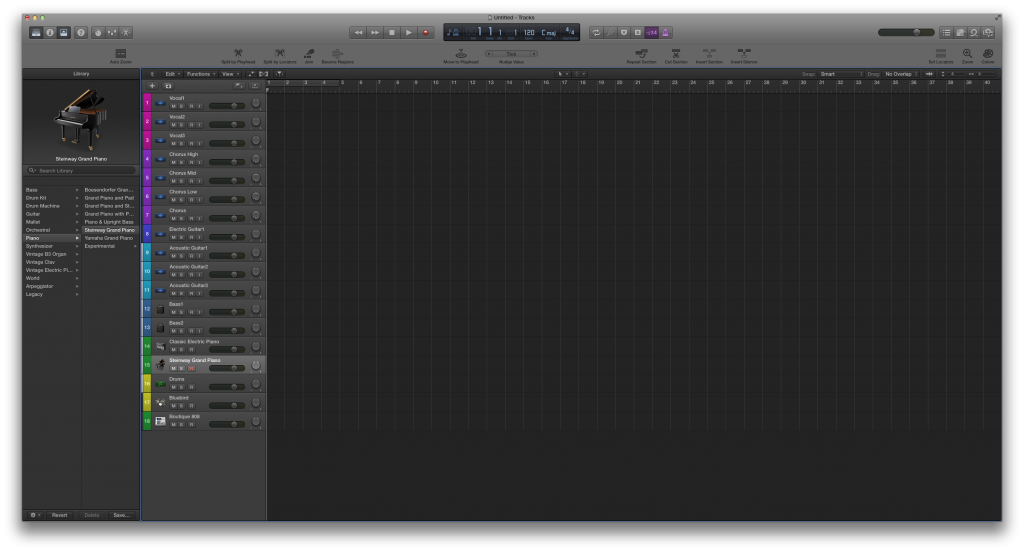Open the Drag No Overlap dropdown
Screen dimensions: 1024x552
[x=901, y=74]
